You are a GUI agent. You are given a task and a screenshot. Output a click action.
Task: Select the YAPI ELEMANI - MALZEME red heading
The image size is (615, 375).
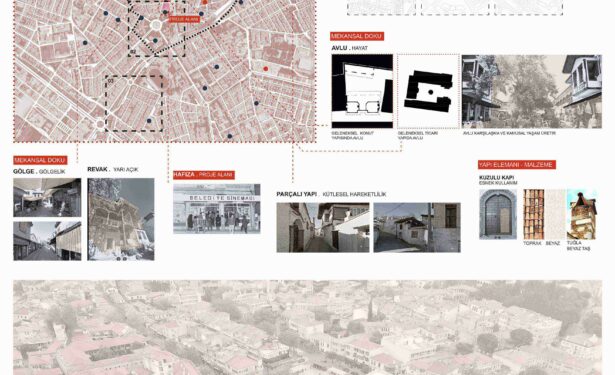click(517, 165)
